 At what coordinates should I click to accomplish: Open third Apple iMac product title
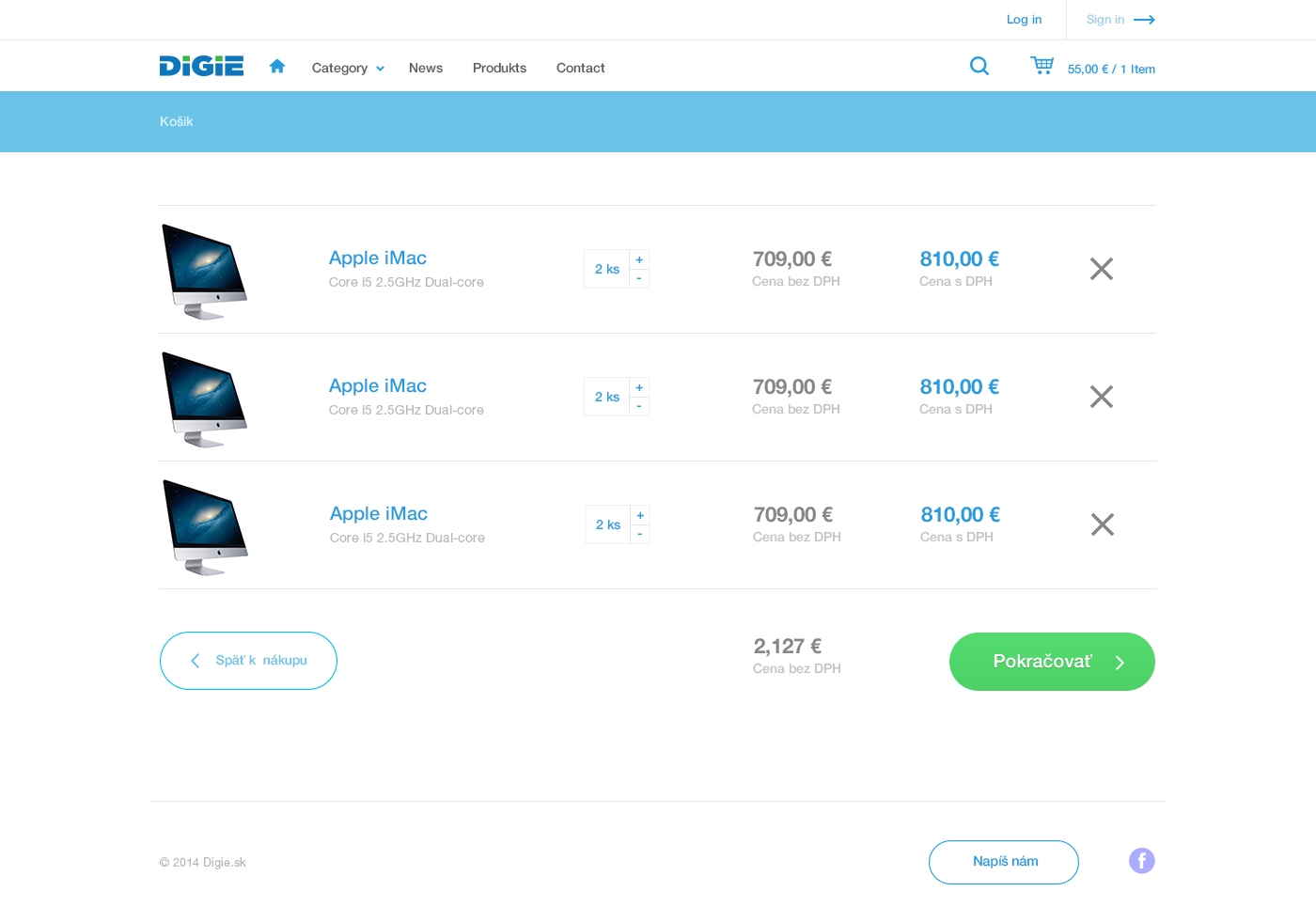pos(379,513)
